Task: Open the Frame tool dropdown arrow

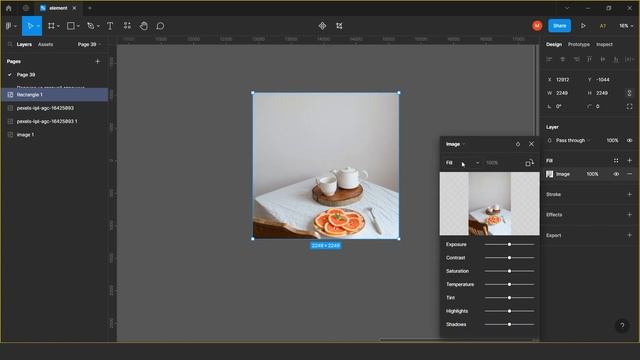Action: (59, 26)
